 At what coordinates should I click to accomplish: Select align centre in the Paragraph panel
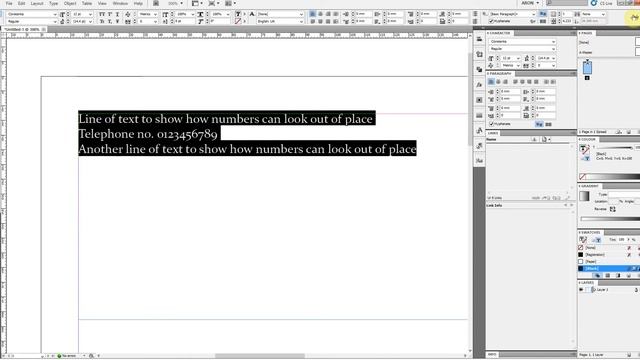coord(498,82)
